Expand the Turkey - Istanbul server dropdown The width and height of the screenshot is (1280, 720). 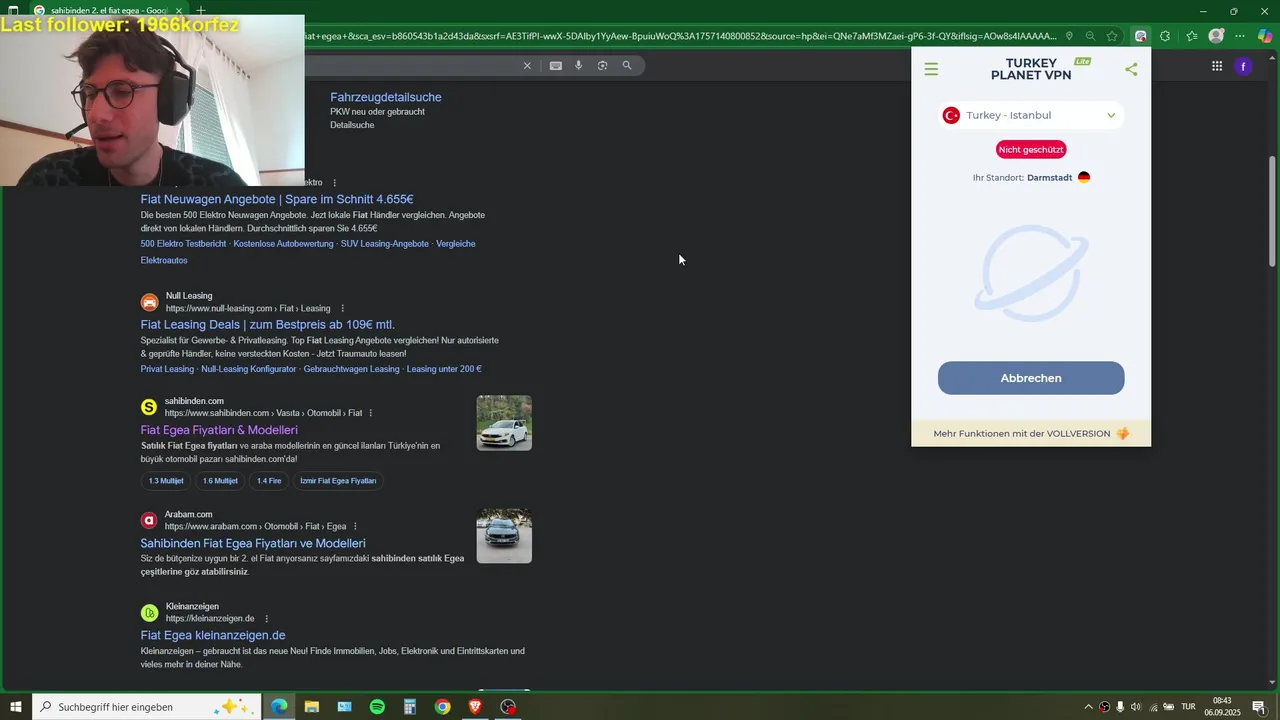coord(1031,115)
